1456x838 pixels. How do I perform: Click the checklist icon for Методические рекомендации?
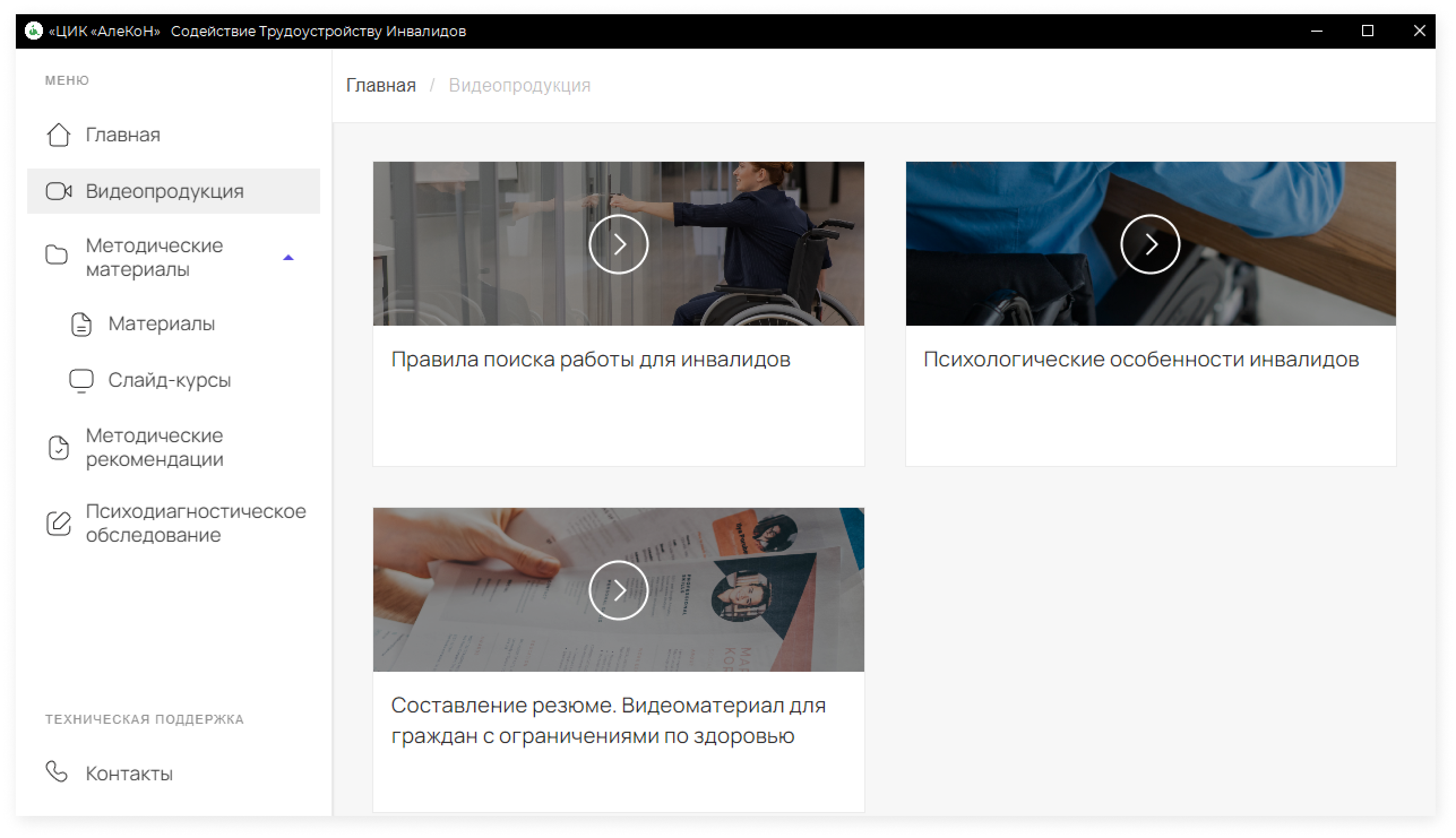coord(58,448)
